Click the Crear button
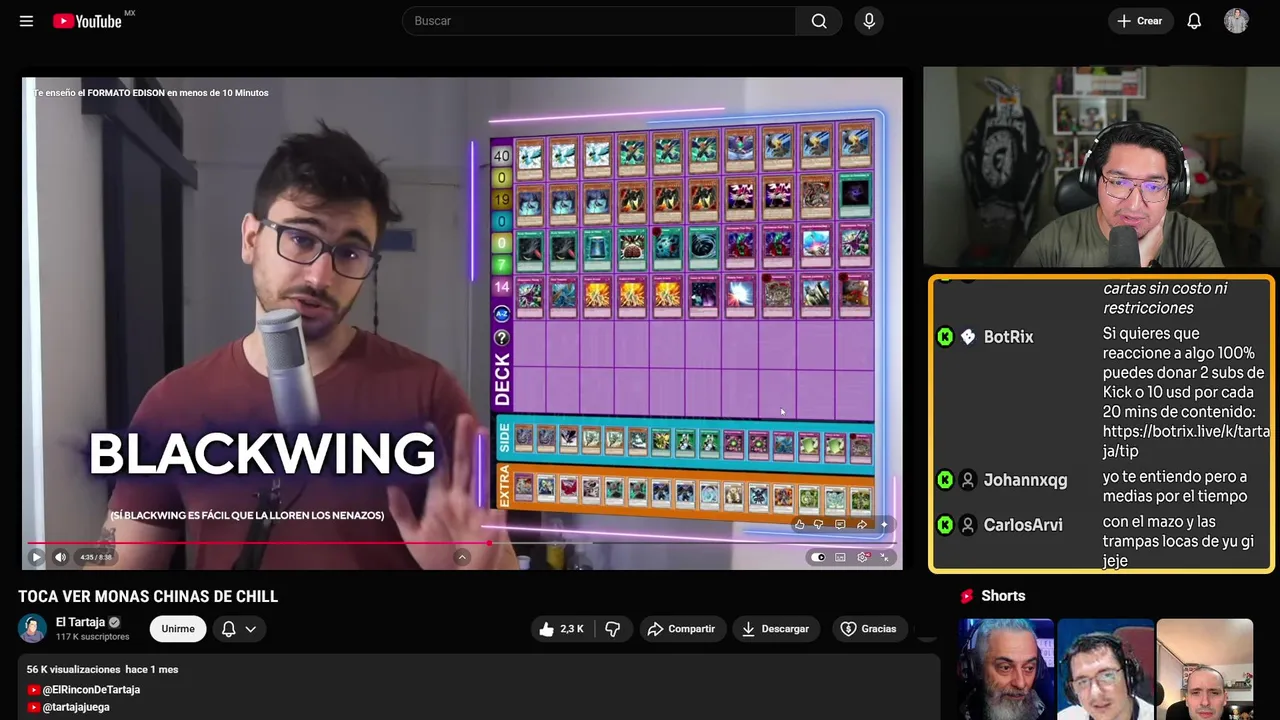1280x720 pixels. [1140, 21]
